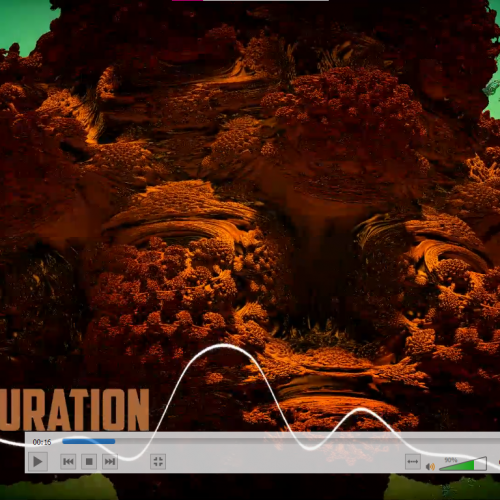Viewport: 500px width, 500px height.
Task: Click the orange URATION title text
Action: click(x=74, y=410)
